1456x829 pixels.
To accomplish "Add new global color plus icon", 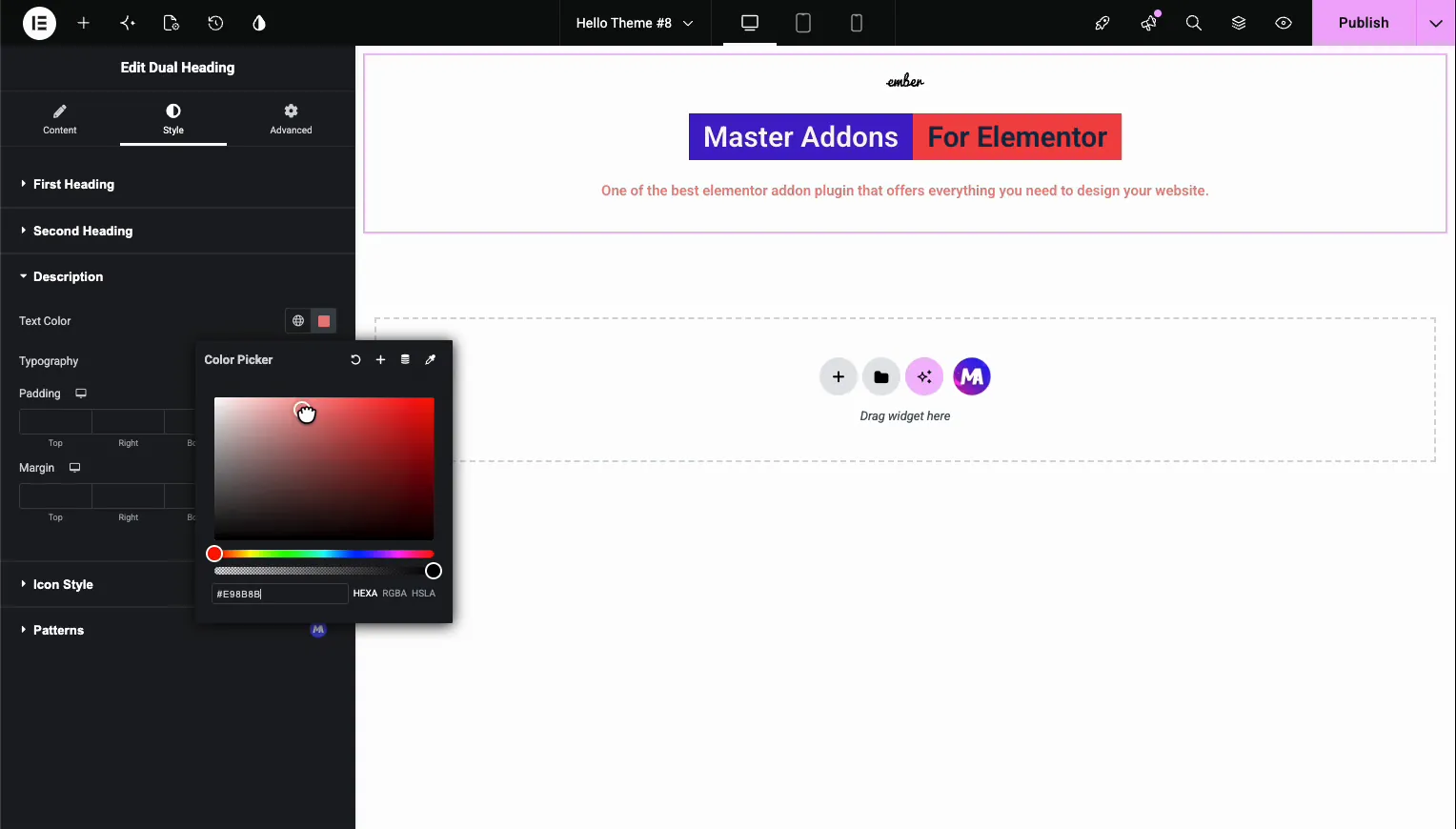I will click(380, 359).
